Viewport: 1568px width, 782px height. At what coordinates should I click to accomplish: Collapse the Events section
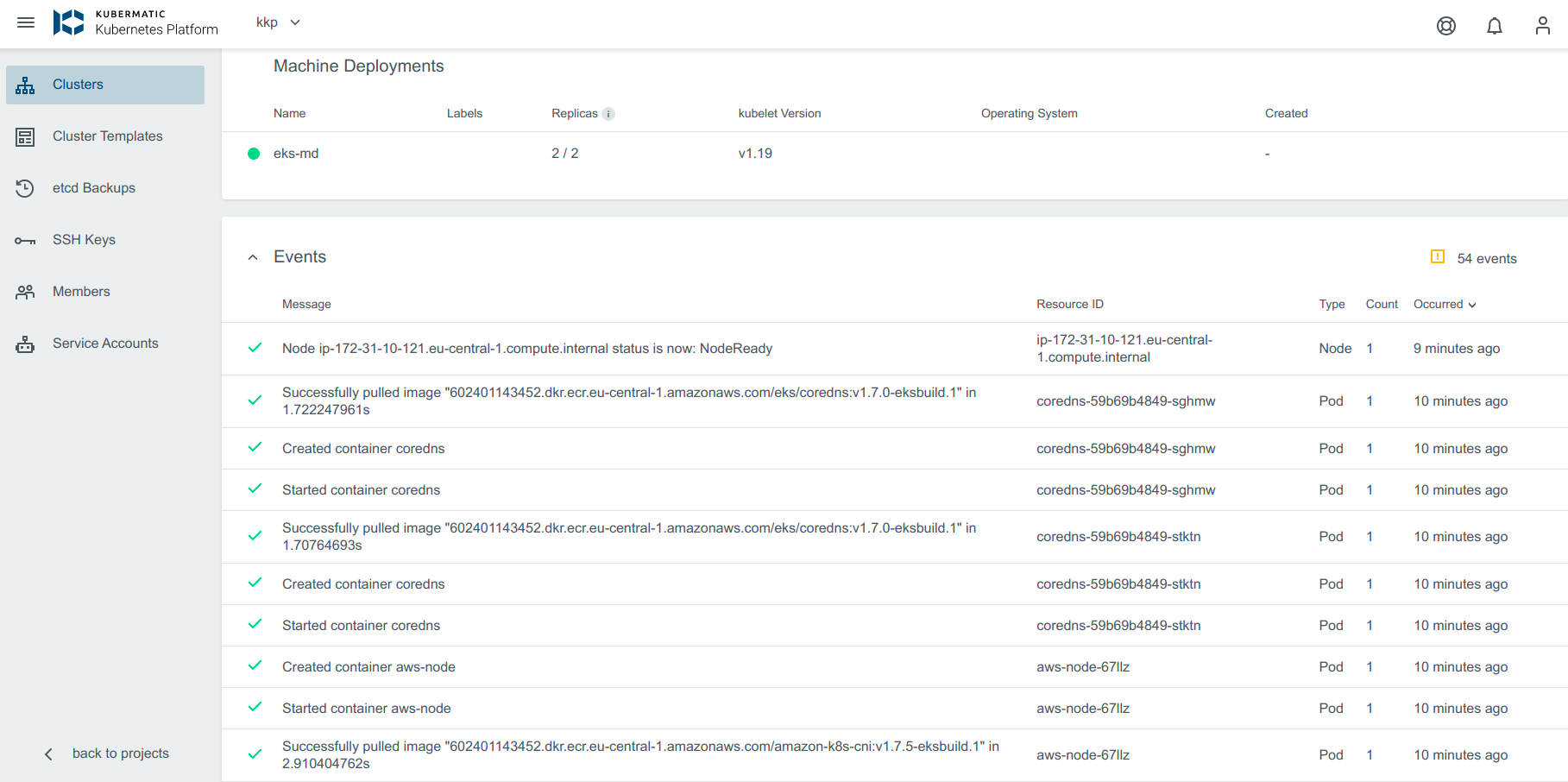253,256
